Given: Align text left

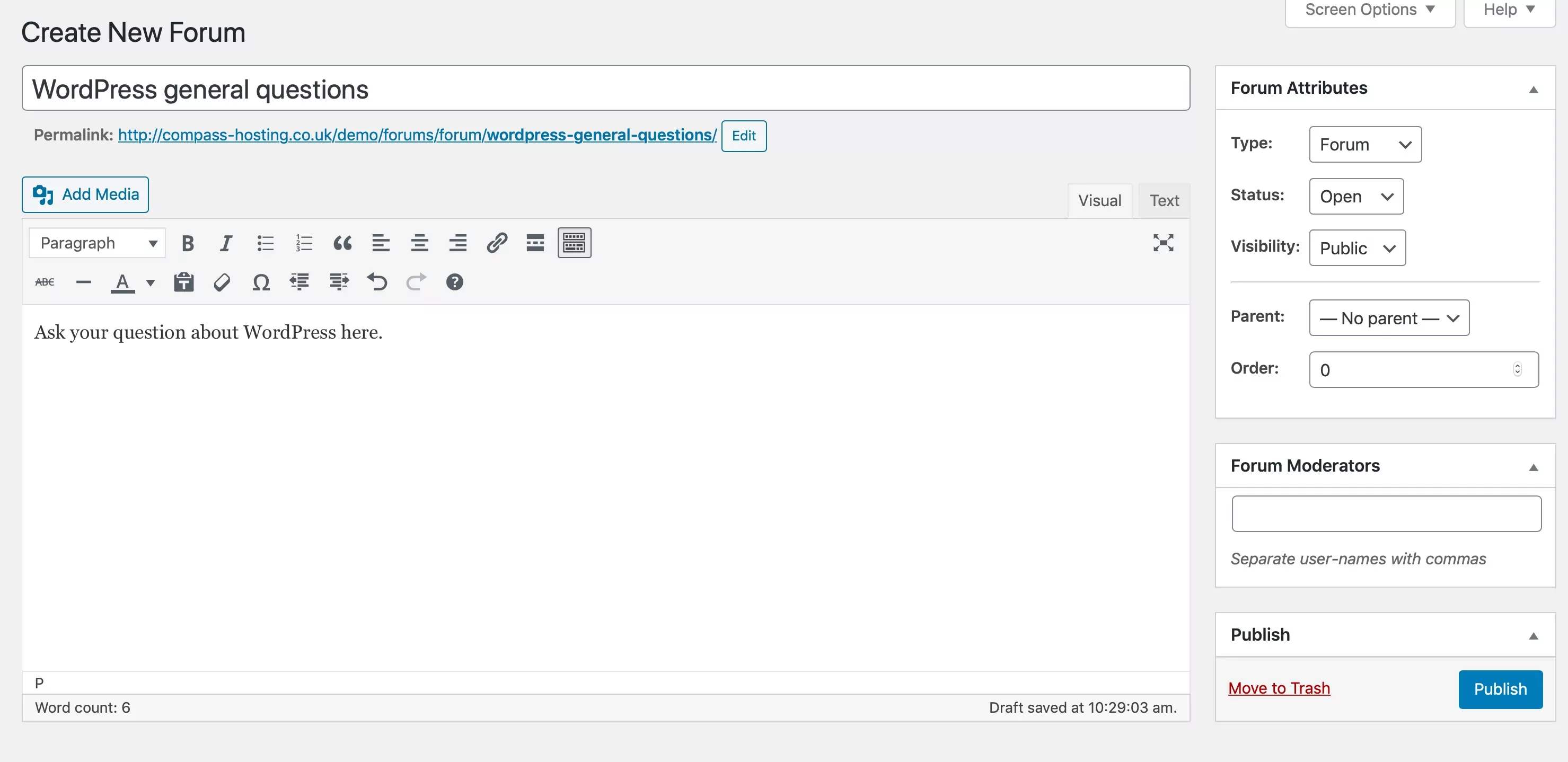Looking at the screenshot, I should tap(381, 243).
